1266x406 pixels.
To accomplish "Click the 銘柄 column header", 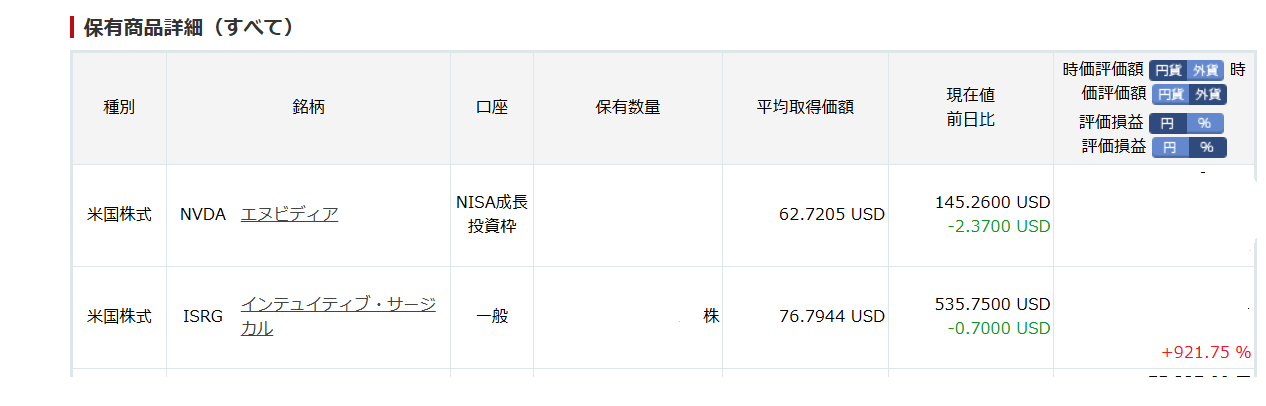I will [x=308, y=108].
